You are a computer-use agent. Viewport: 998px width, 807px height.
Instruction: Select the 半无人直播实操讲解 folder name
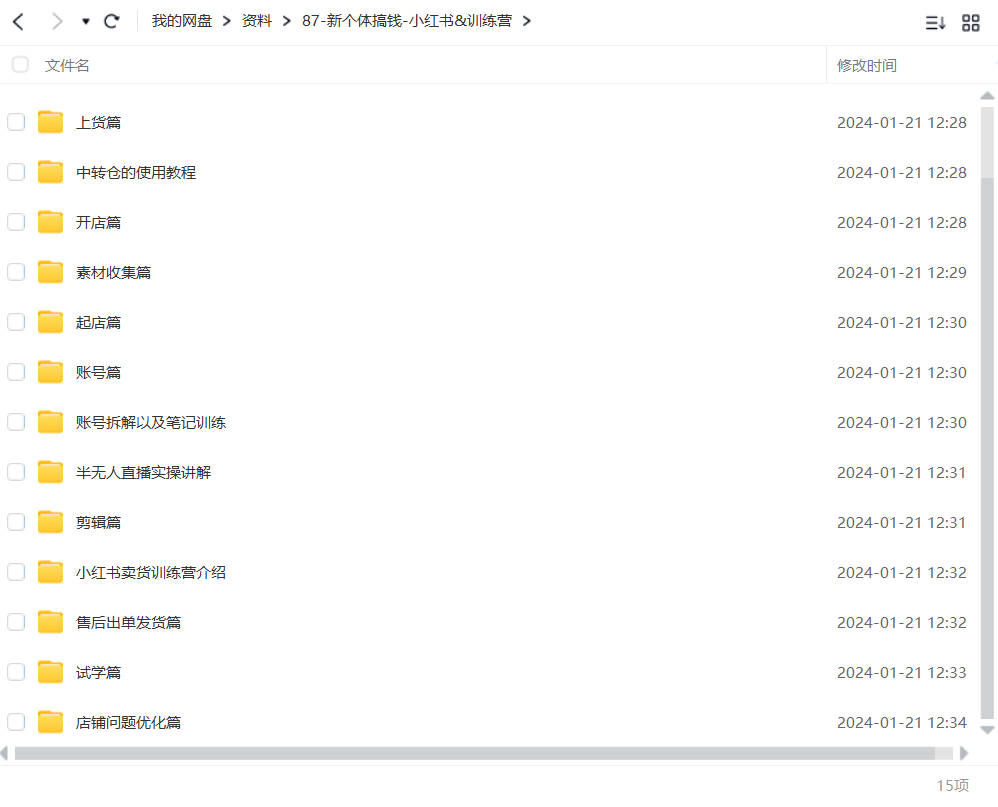click(143, 472)
